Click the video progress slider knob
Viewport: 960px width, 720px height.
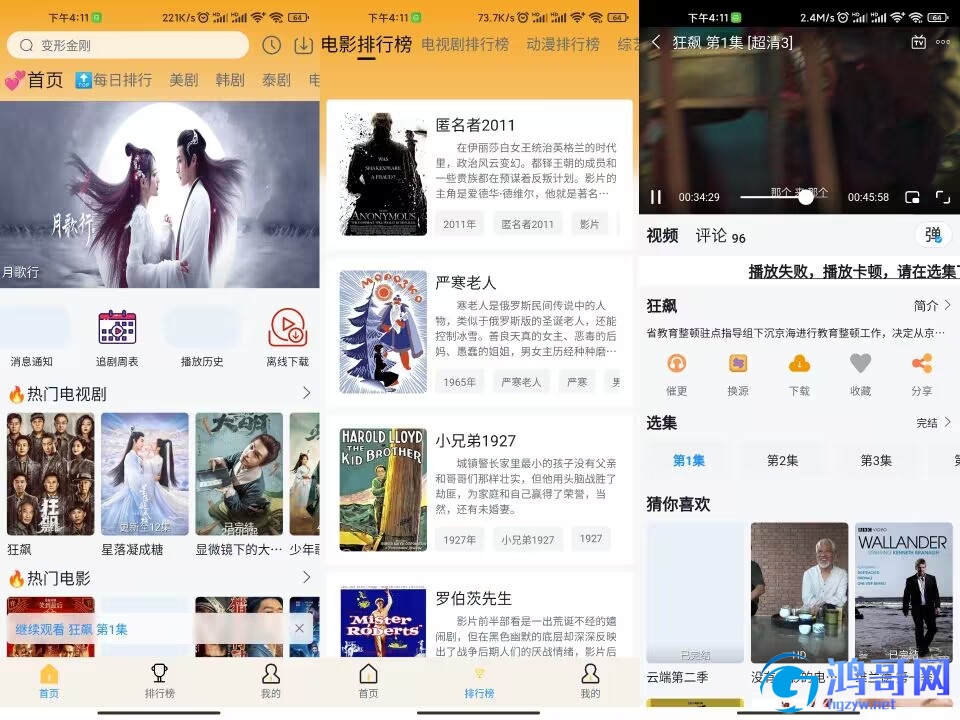coord(806,197)
